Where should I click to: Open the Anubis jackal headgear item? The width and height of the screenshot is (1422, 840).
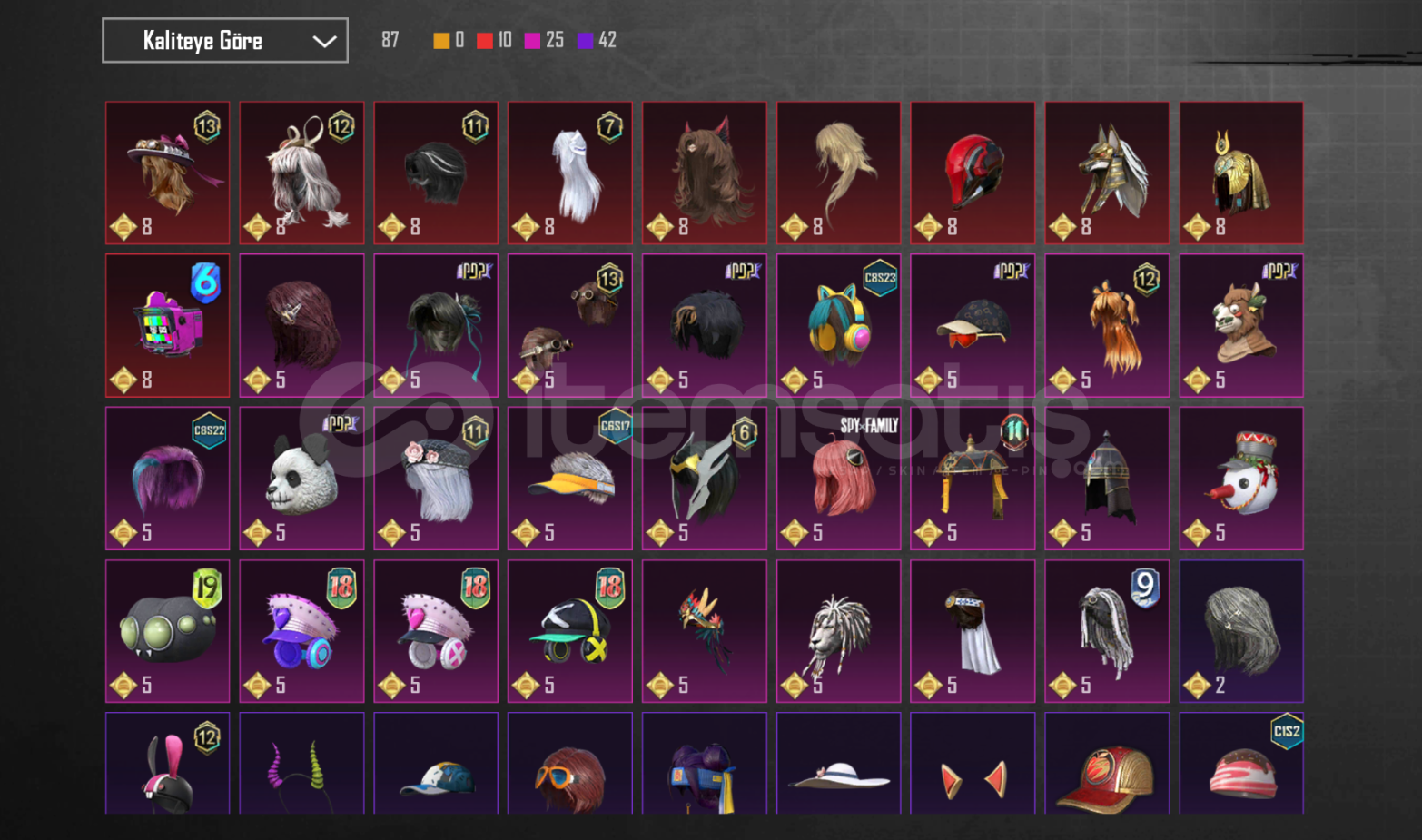tap(1107, 173)
